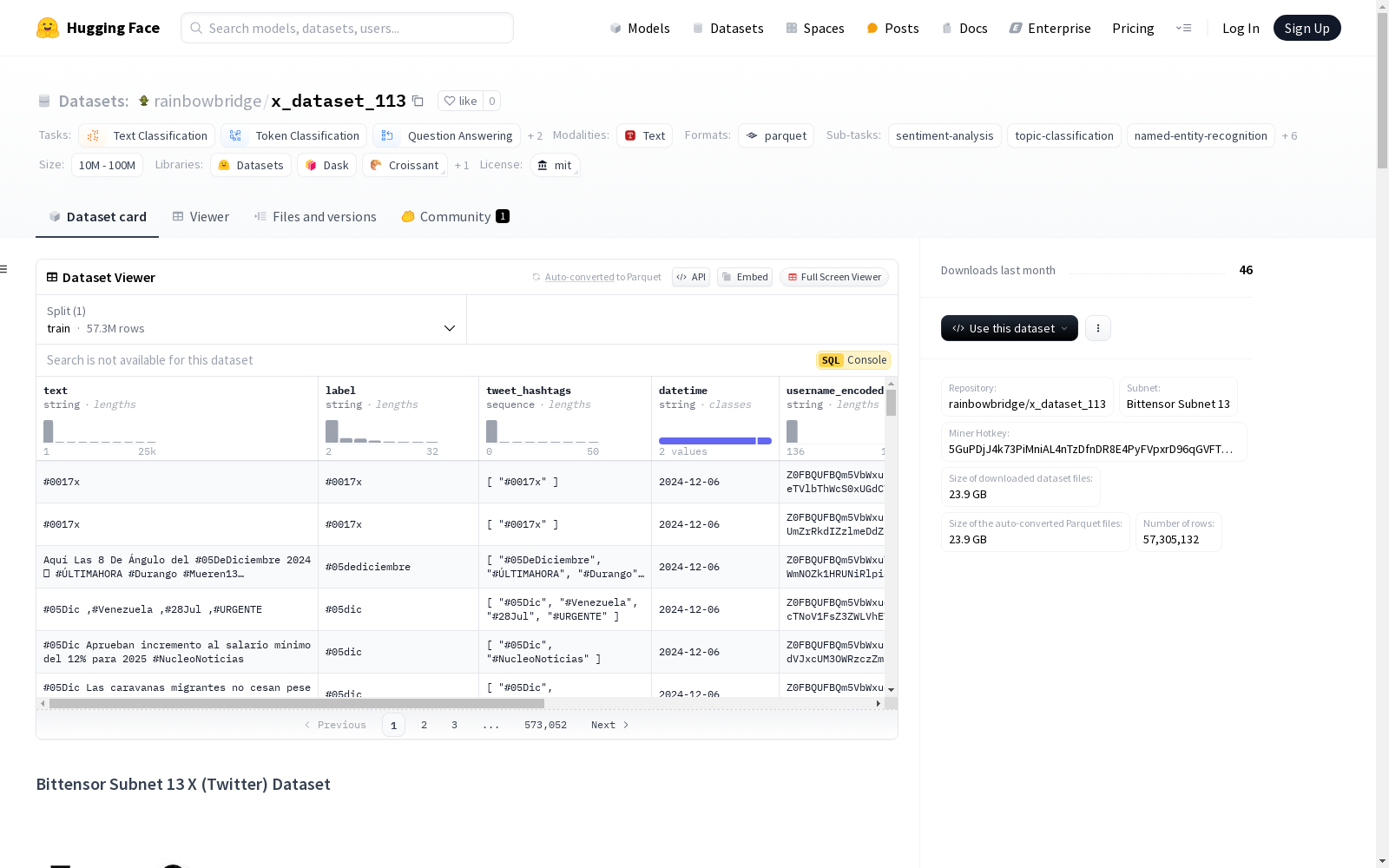Click the sentiment-analysis sub-task tag
The image size is (1389, 868).
[945, 136]
